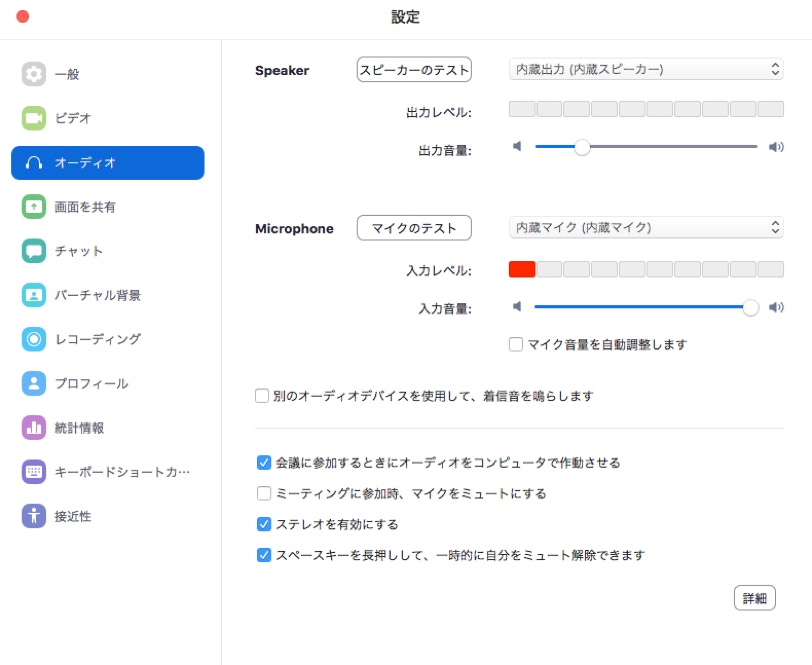This screenshot has height=665, width=812.
Task: Click the スピーカーのテスト button
Action: click(x=414, y=69)
